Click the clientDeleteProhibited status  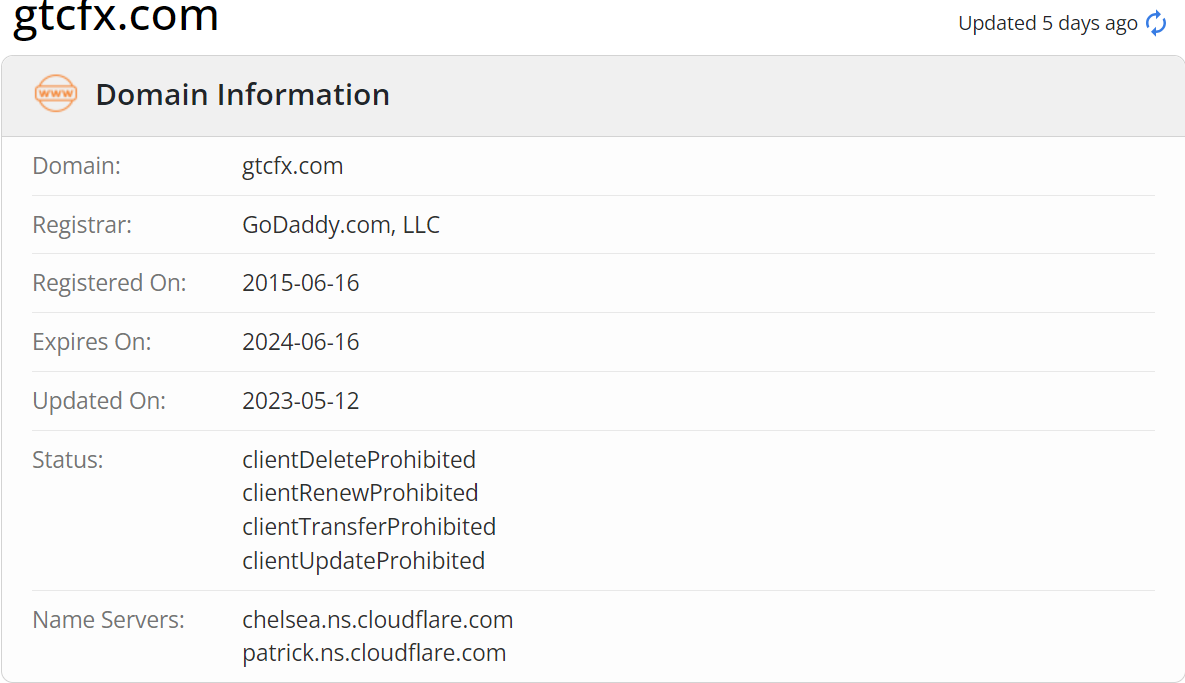pyautogui.click(x=359, y=459)
